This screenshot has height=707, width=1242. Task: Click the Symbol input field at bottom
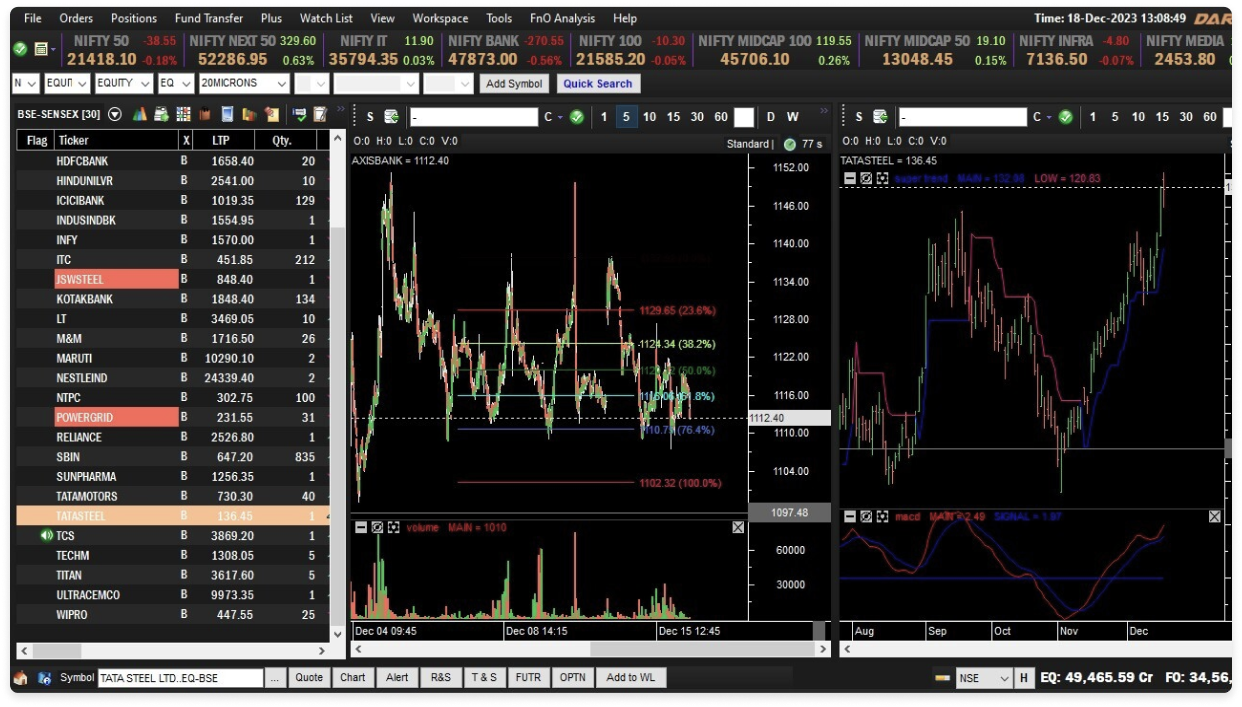180,678
